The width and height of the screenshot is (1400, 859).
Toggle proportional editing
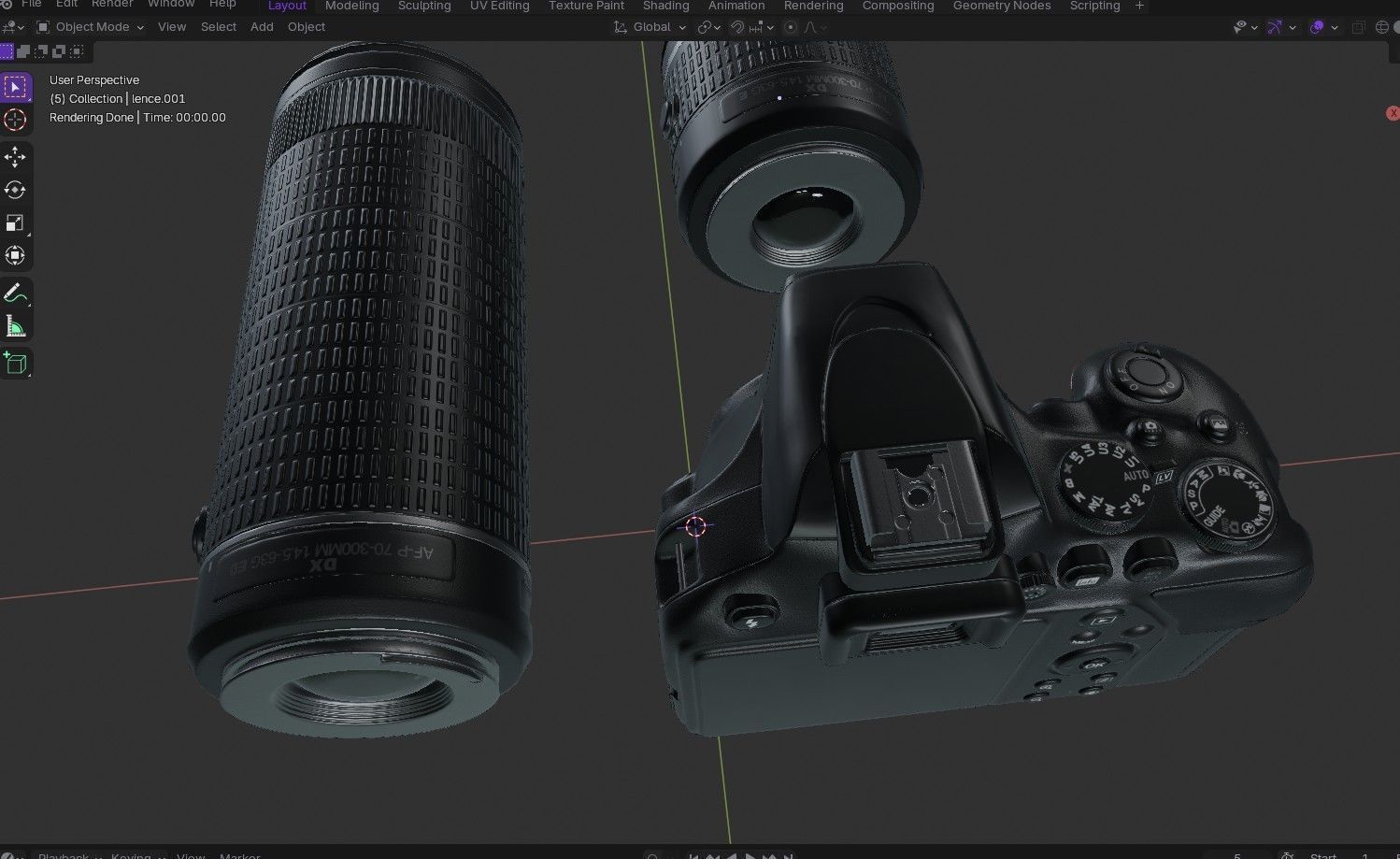click(791, 27)
